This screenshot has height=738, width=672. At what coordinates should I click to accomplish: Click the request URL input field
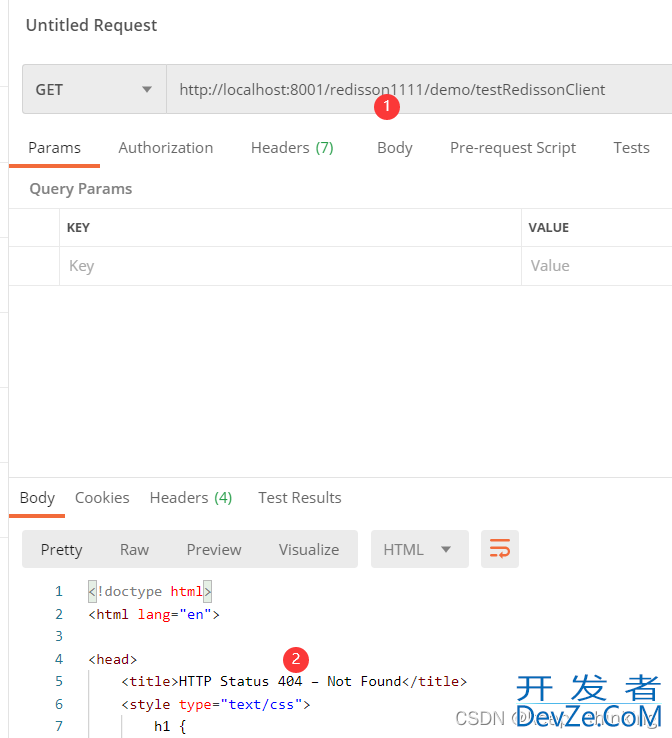(x=419, y=89)
